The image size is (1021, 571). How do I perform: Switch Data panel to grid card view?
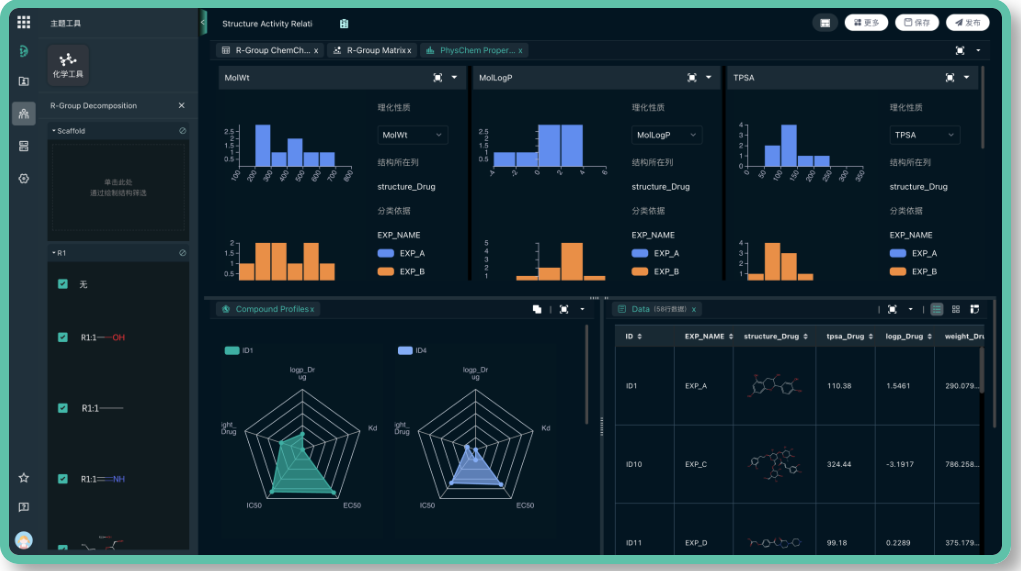pyautogui.click(x=956, y=310)
